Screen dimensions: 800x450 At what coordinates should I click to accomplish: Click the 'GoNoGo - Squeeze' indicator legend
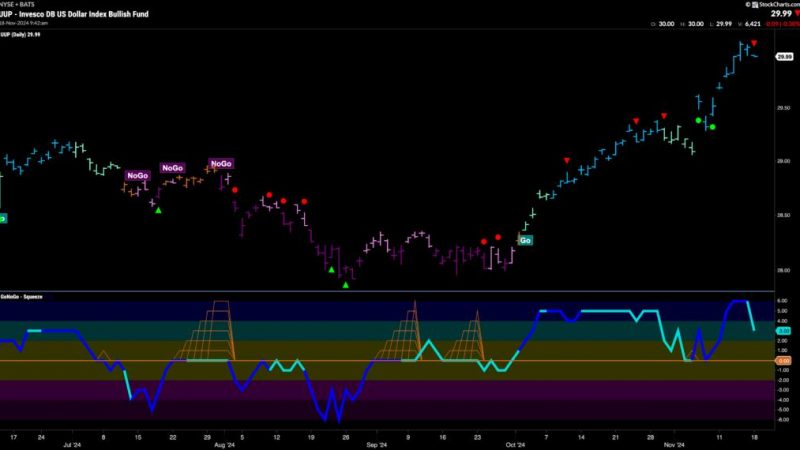(x=21, y=296)
